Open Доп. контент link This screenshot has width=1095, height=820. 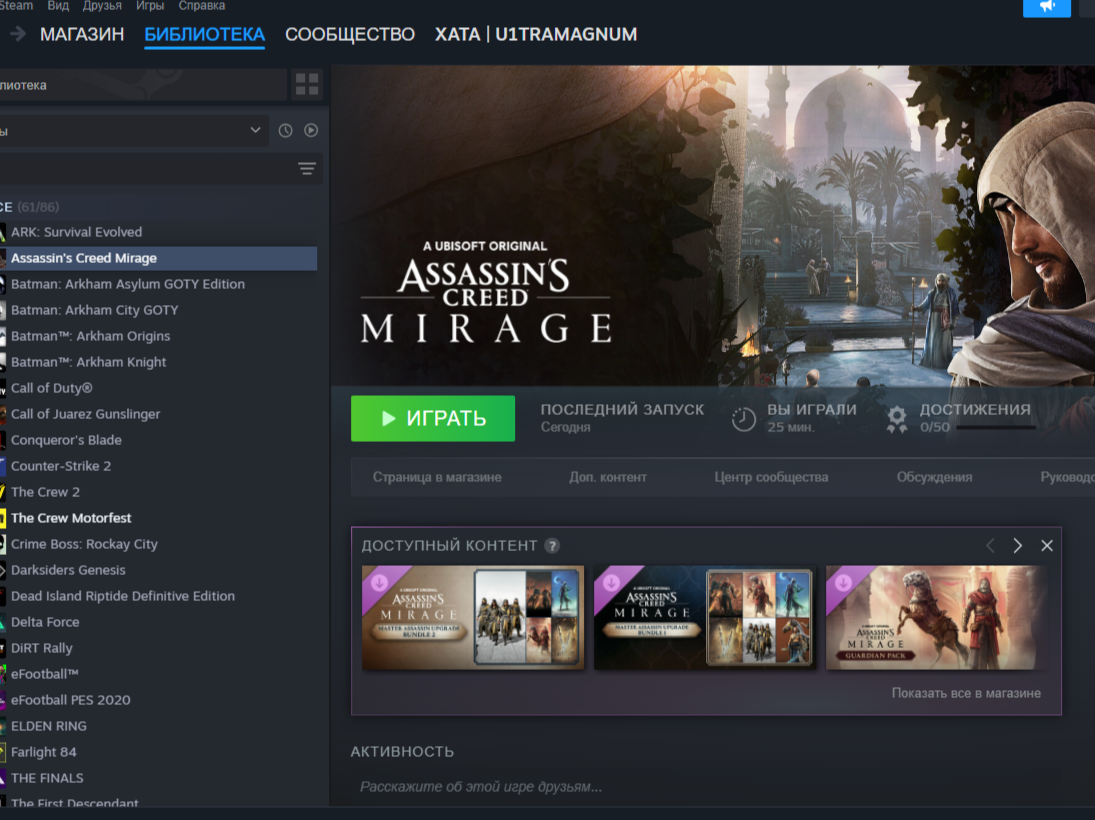click(x=608, y=477)
